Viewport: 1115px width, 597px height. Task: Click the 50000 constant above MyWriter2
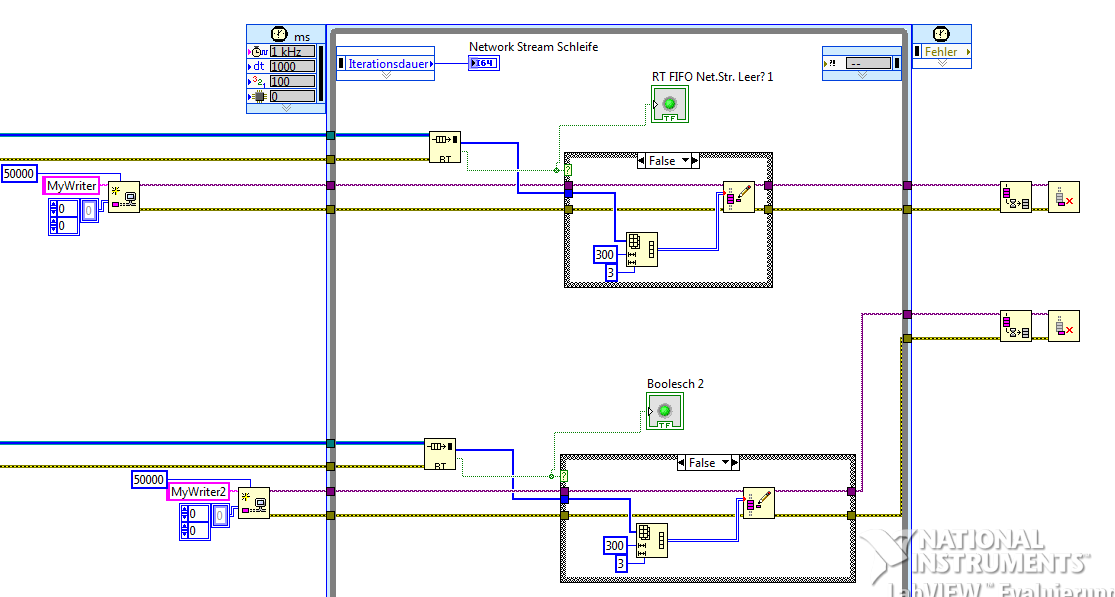point(149,479)
